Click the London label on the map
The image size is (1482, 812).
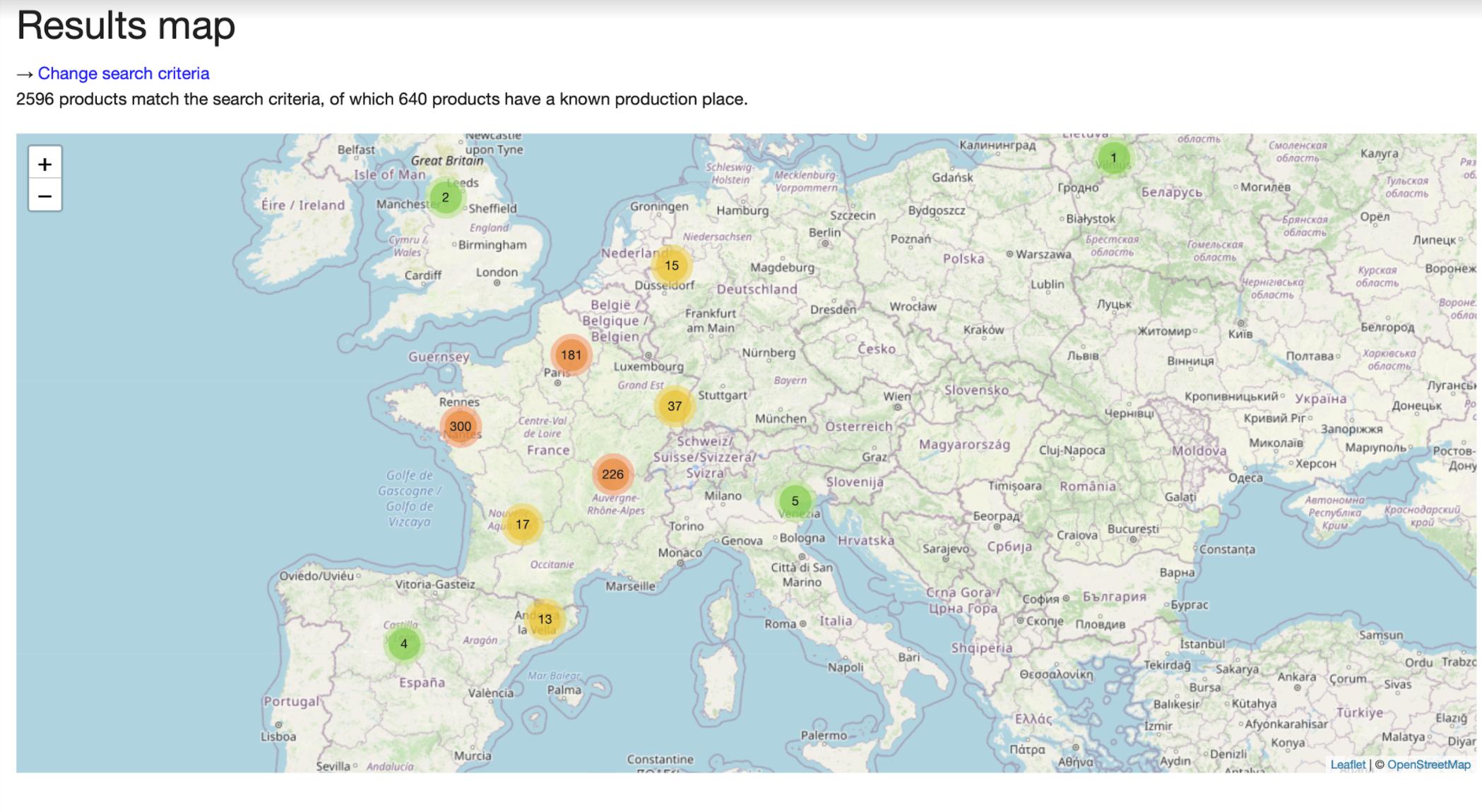pyautogui.click(x=497, y=273)
